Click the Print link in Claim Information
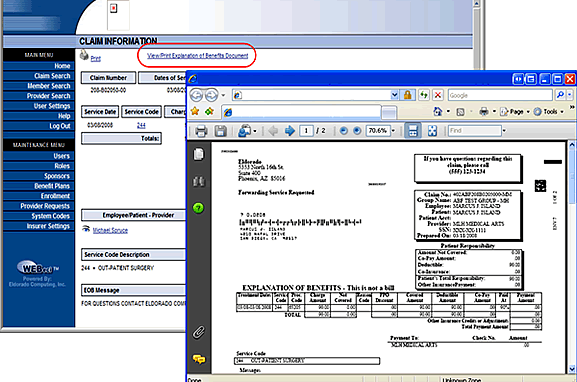Image resolution: width=577 pixels, height=382 pixels. tap(96, 59)
